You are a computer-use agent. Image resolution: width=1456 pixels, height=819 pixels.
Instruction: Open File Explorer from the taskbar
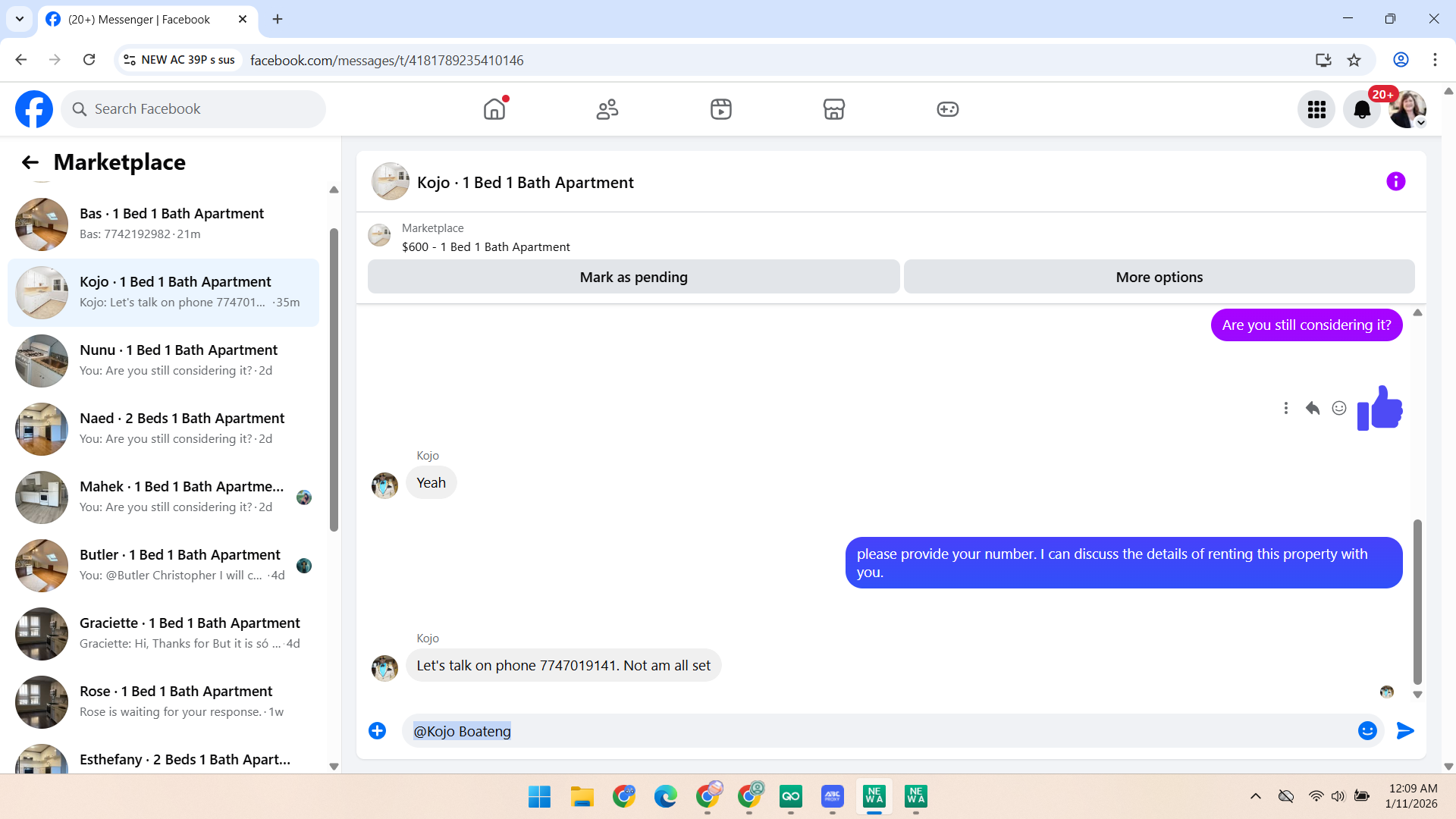582,796
